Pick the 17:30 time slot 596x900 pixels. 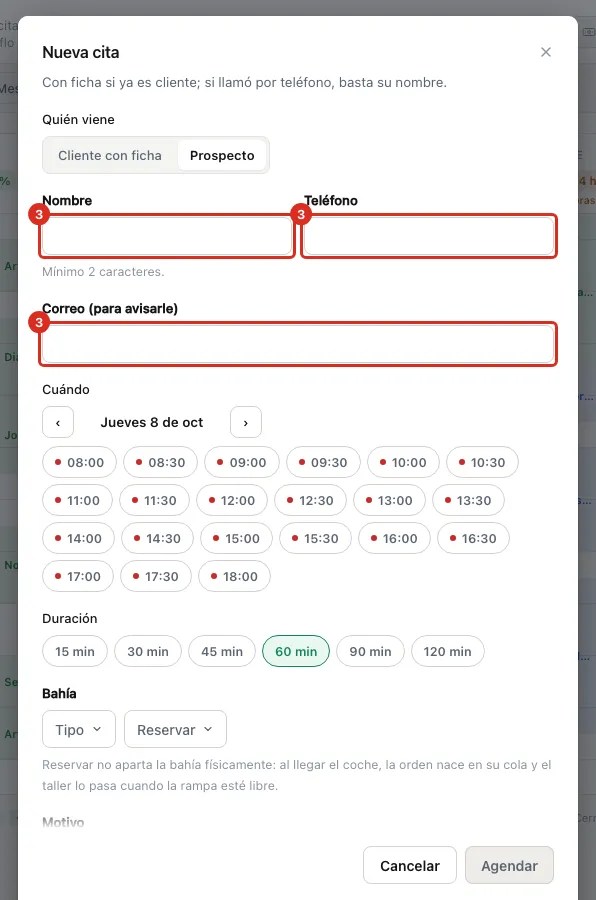[156, 576]
